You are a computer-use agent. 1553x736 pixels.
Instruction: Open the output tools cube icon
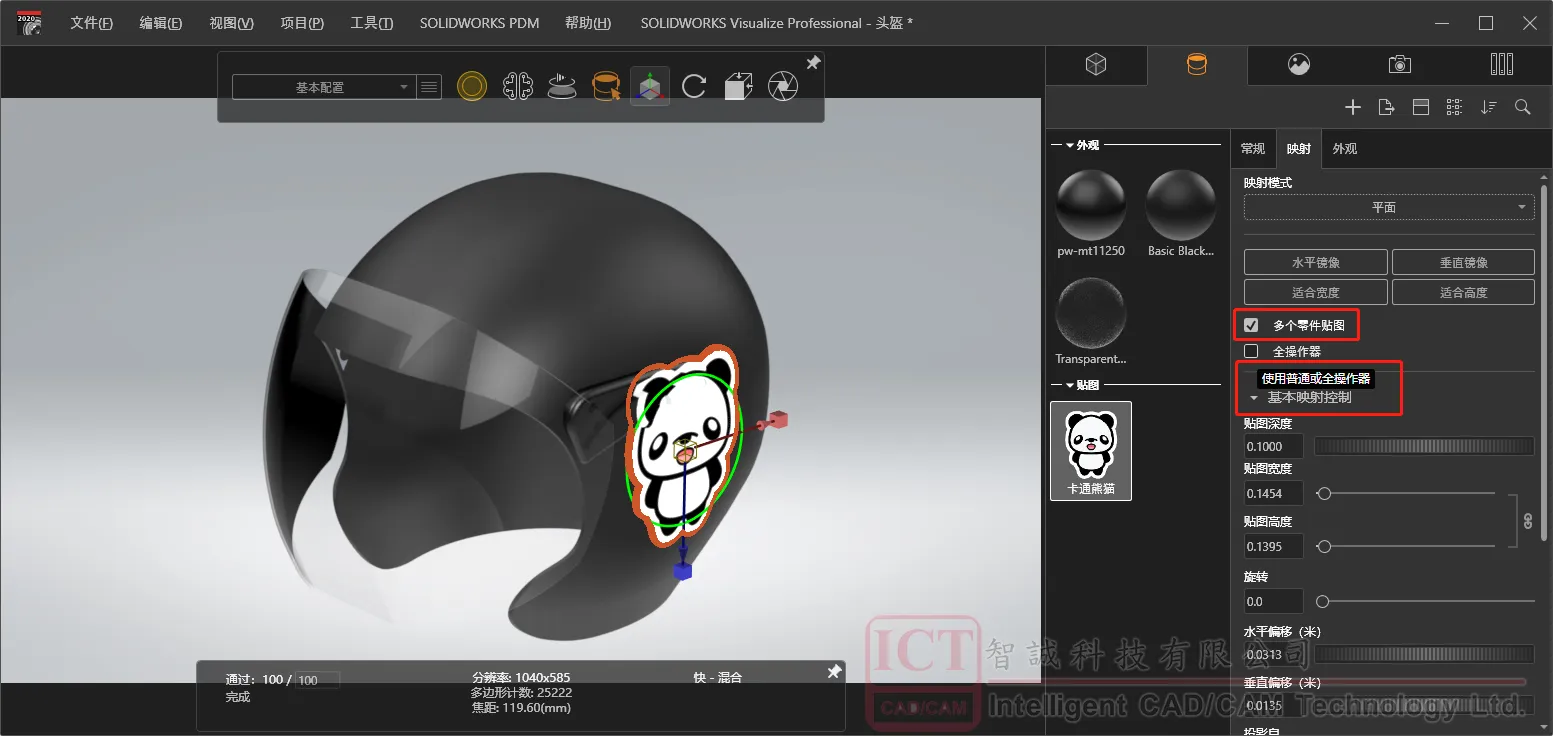pos(738,87)
